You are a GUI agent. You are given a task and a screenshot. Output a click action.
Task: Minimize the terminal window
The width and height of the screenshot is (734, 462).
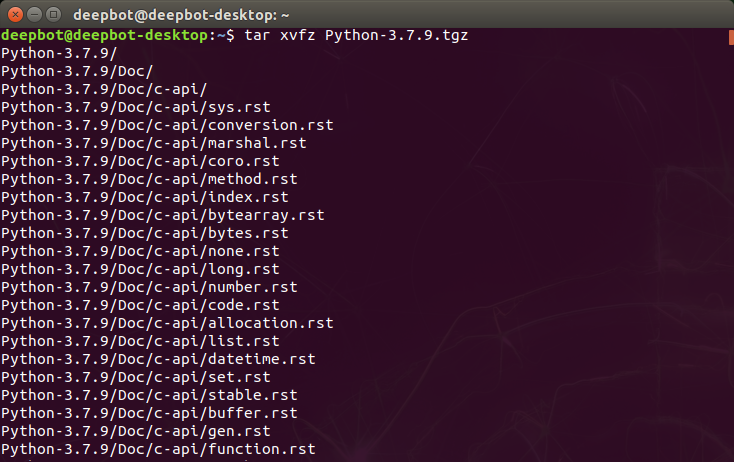click(x=35, y=15)
